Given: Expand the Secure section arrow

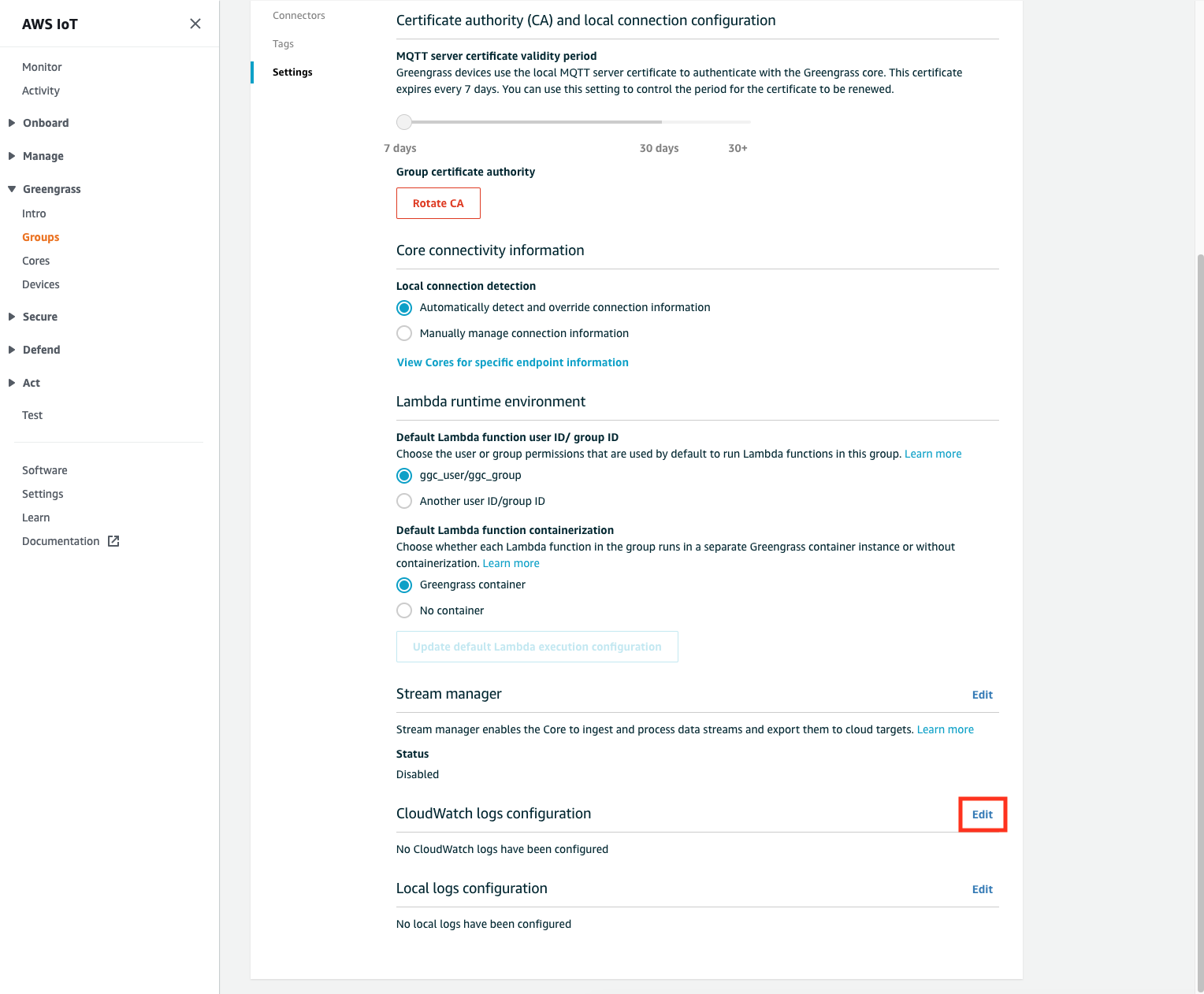Looking at the screenshot, I should [12, 317].
